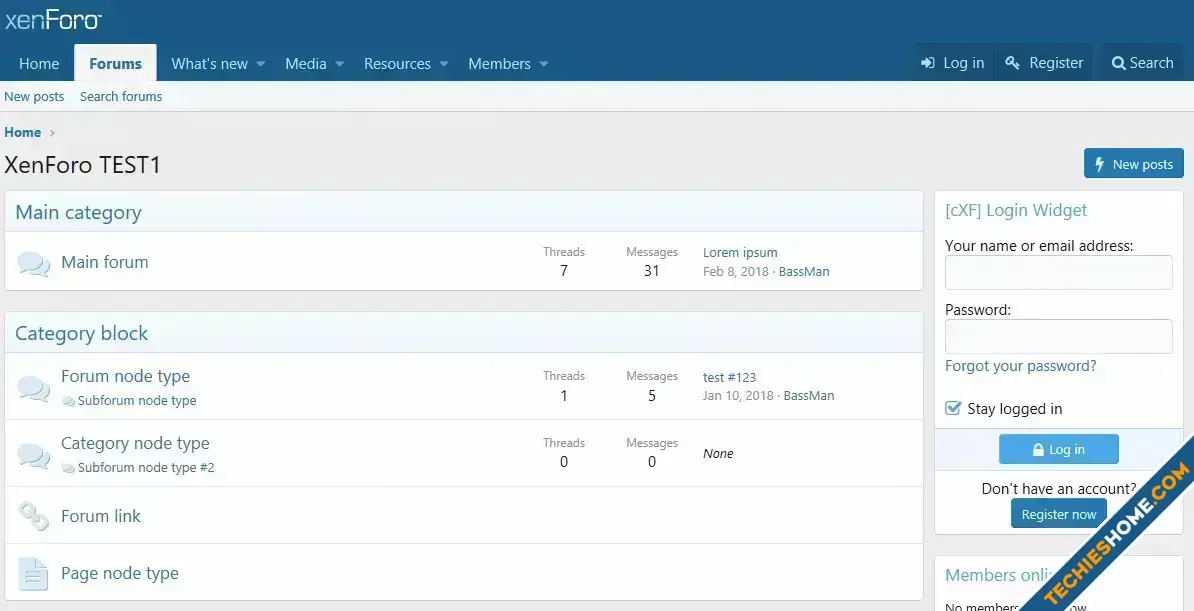
Task: Focus the Your name or email address field
Action: click(1058, 272)
